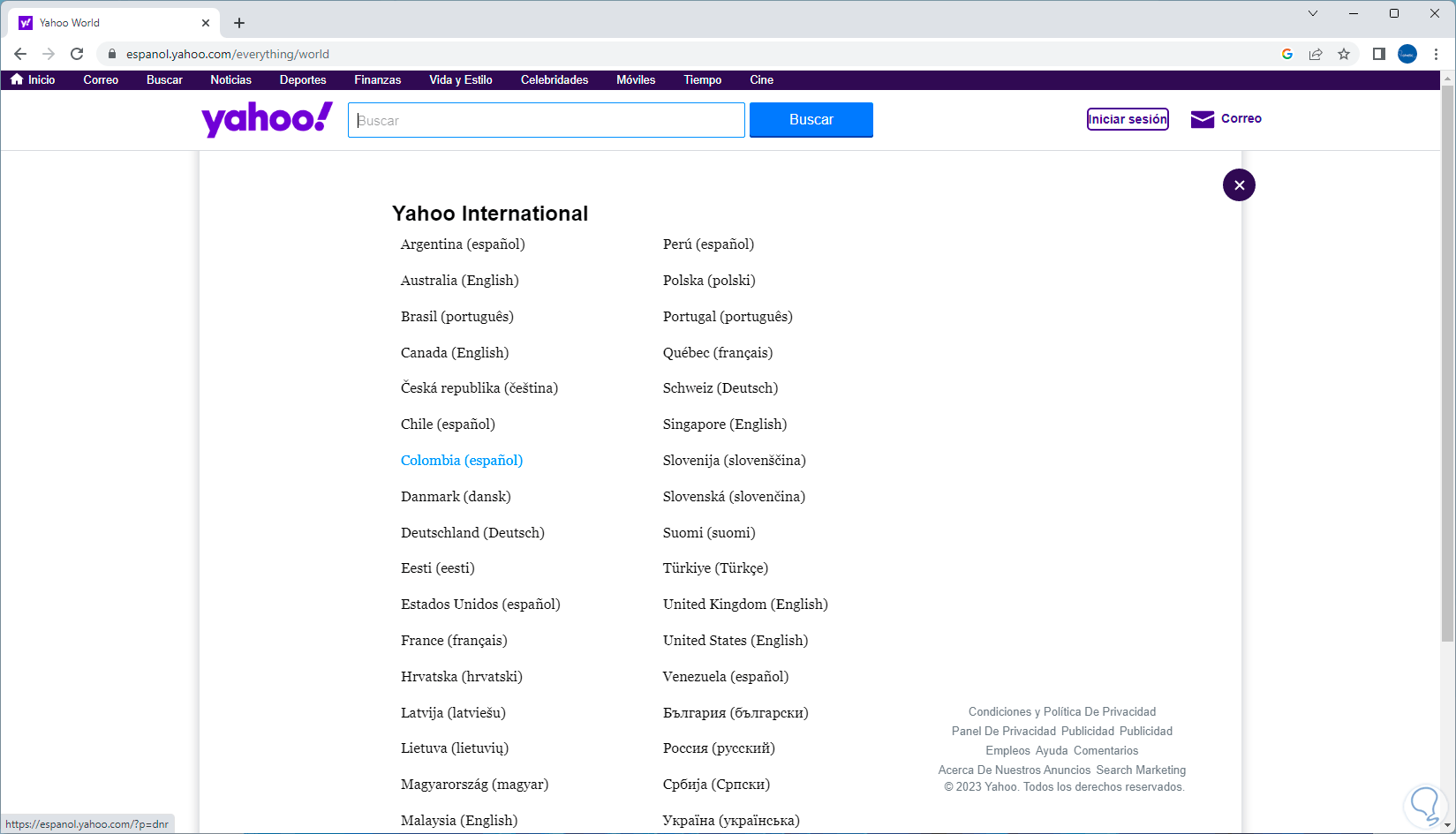1456x834 pixels.
Task: Click the scrollbar down arrow
Action: 1447,826
